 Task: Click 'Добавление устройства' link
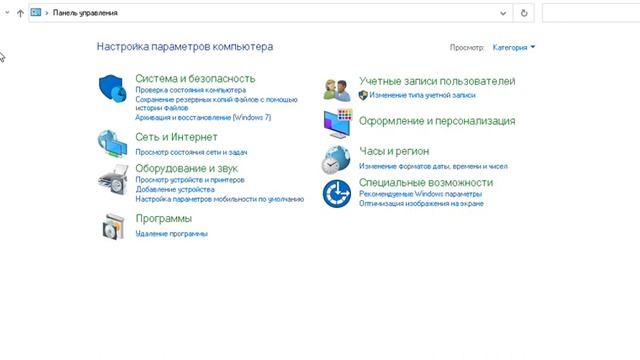coord(175,189)
